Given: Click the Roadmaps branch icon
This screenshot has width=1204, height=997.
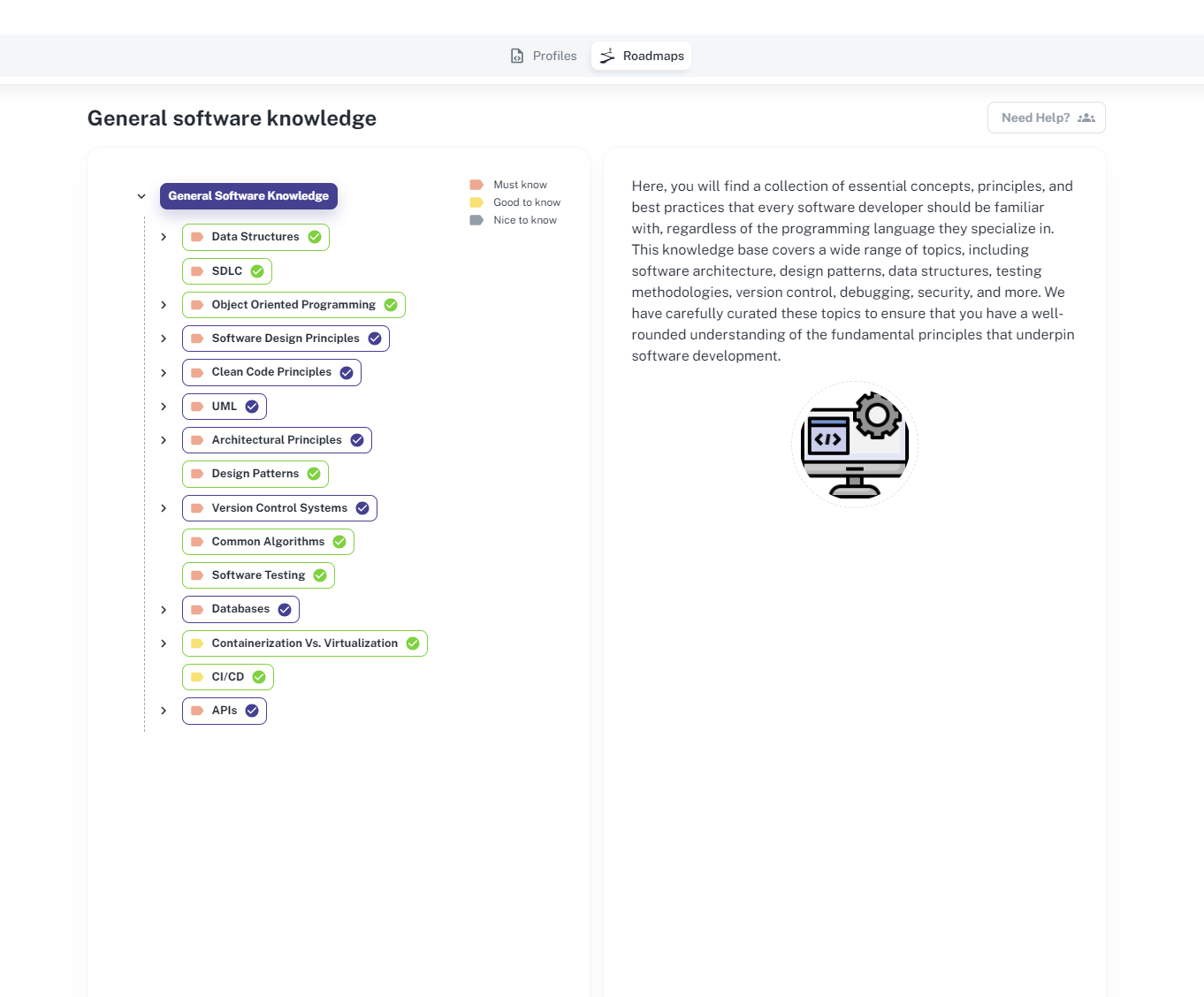Looking at the screenshot, I should click(606, 56).
